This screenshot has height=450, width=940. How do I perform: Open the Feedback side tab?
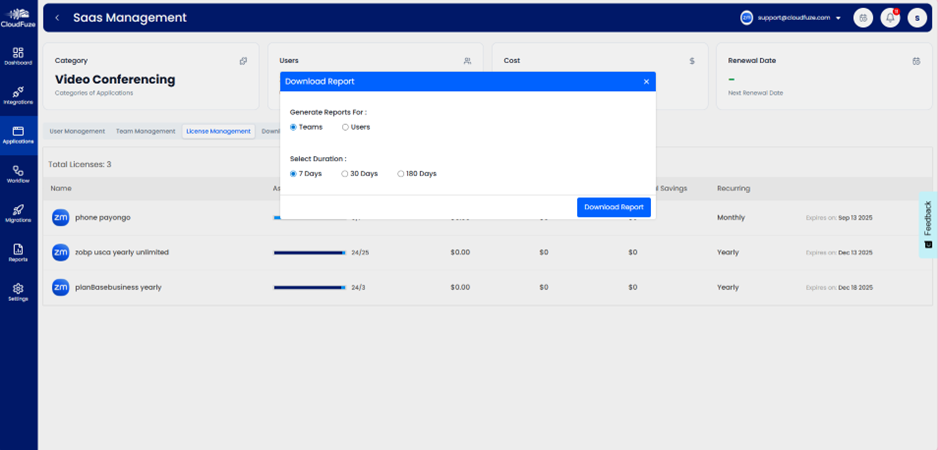click(928, 224)
